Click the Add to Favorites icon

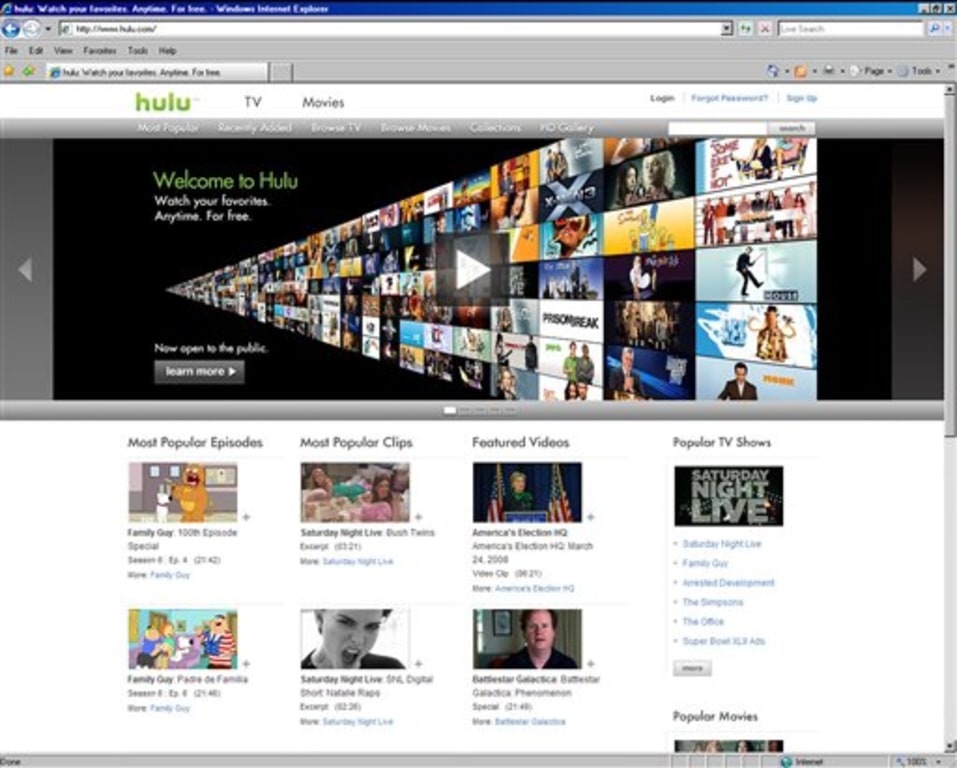[x=28, y=71]
